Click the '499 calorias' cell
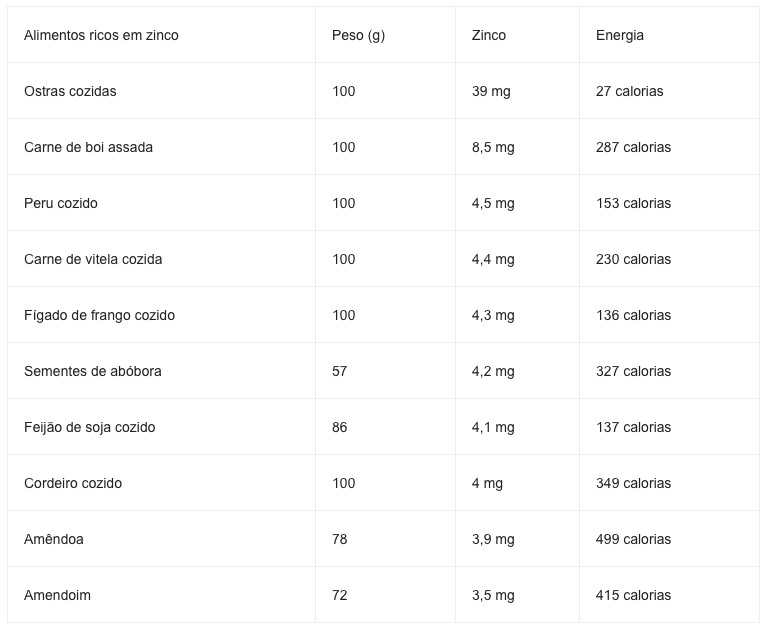 (669, 539)
